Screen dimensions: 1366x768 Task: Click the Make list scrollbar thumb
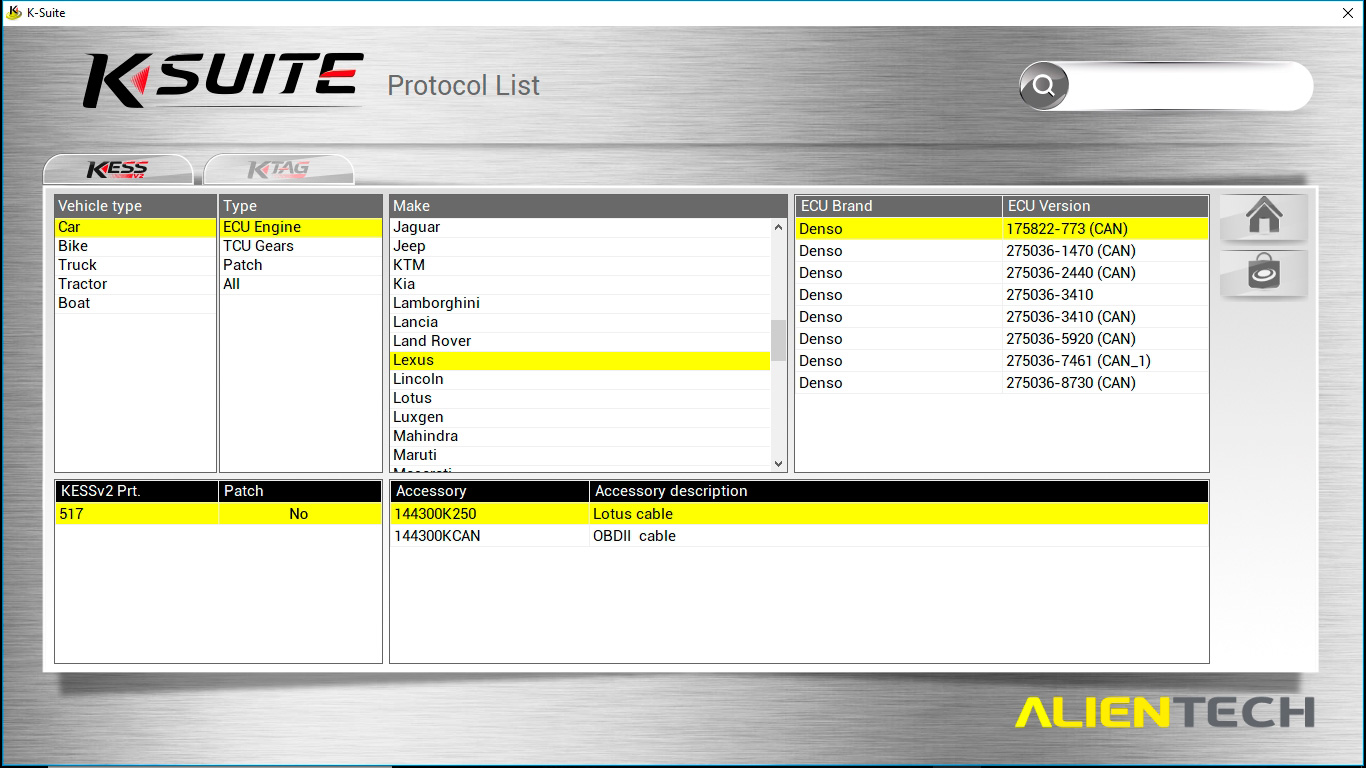coord(779,340)
